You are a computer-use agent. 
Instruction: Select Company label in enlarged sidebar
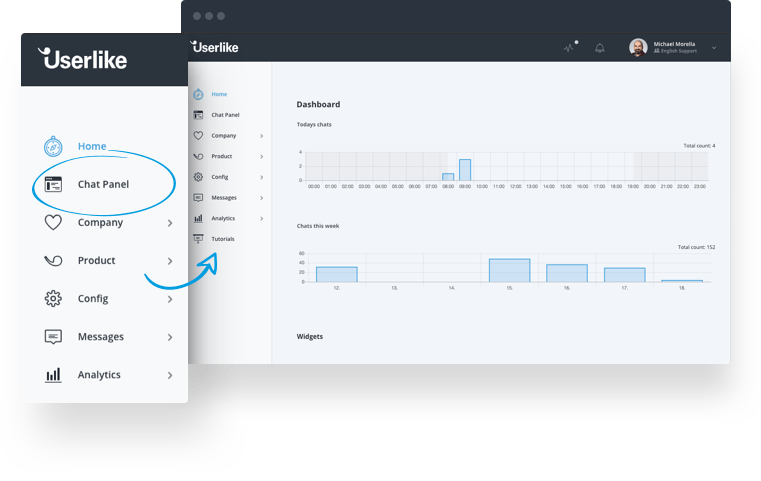[100, 222]
